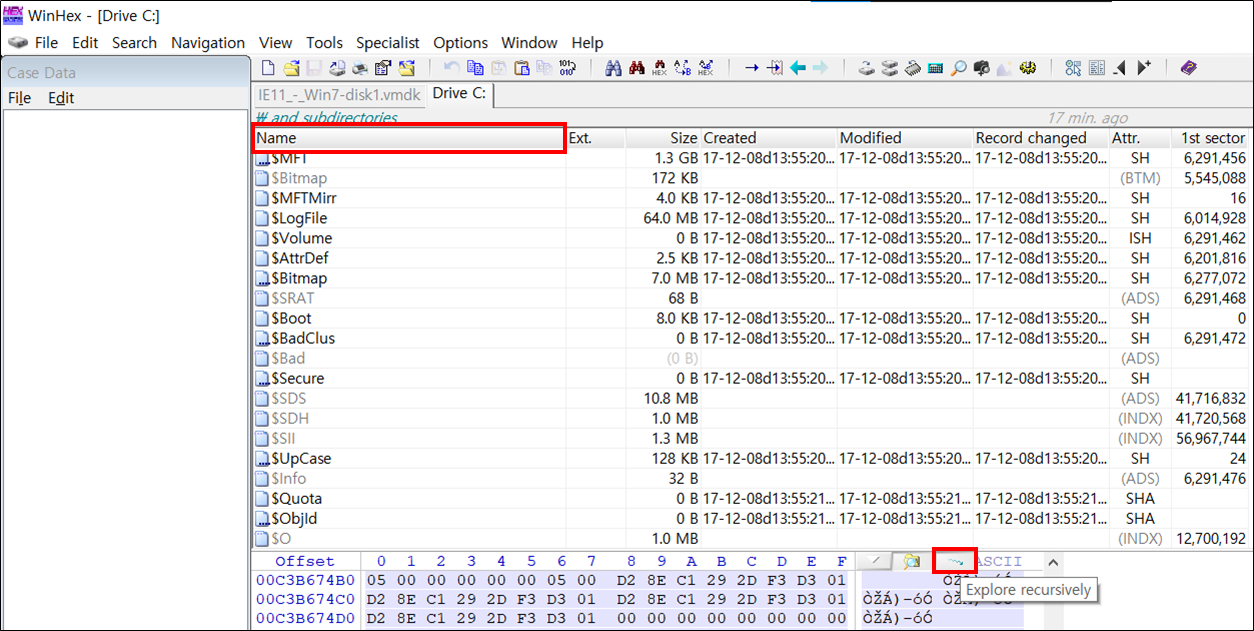
Task: Open the Specialist menu
Action: coord(388,42)
